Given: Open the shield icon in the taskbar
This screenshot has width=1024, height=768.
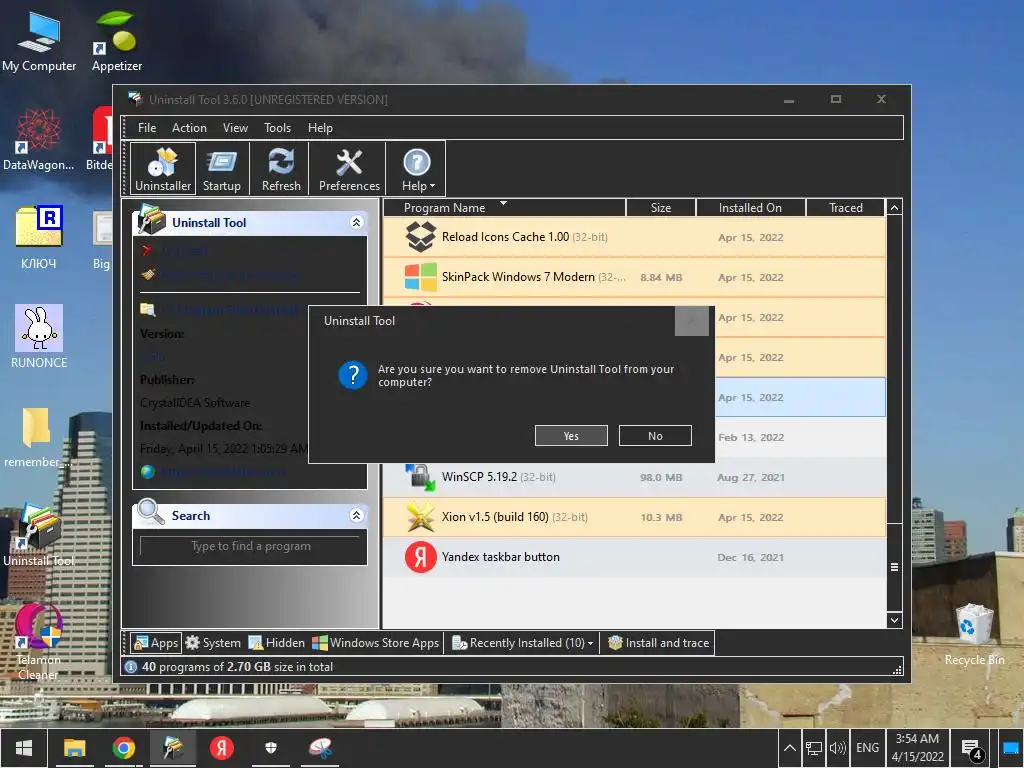Looking at the screenshot, I should (x=271, y=748).
